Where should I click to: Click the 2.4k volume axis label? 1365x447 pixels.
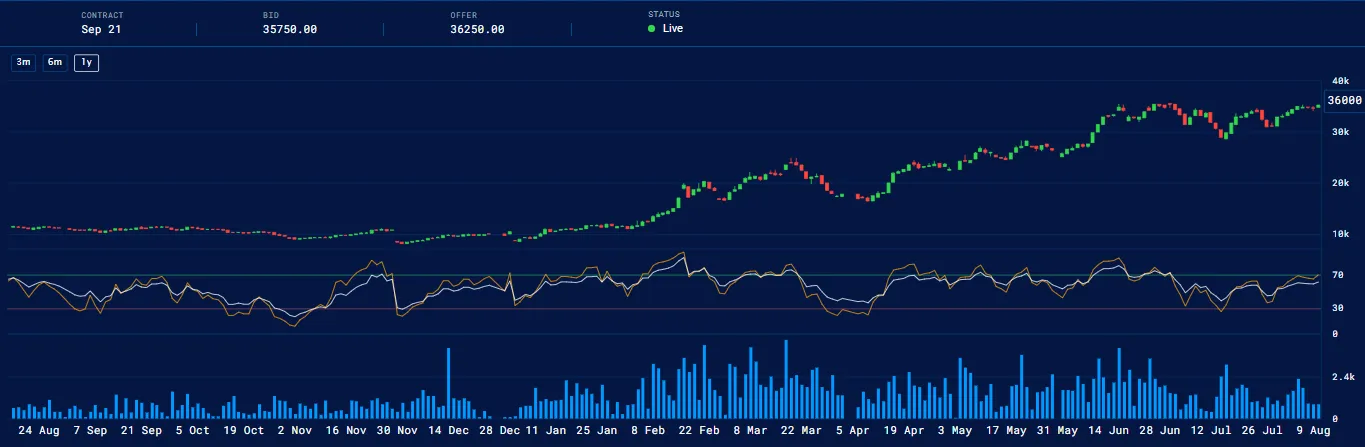tap(1343, 377)
